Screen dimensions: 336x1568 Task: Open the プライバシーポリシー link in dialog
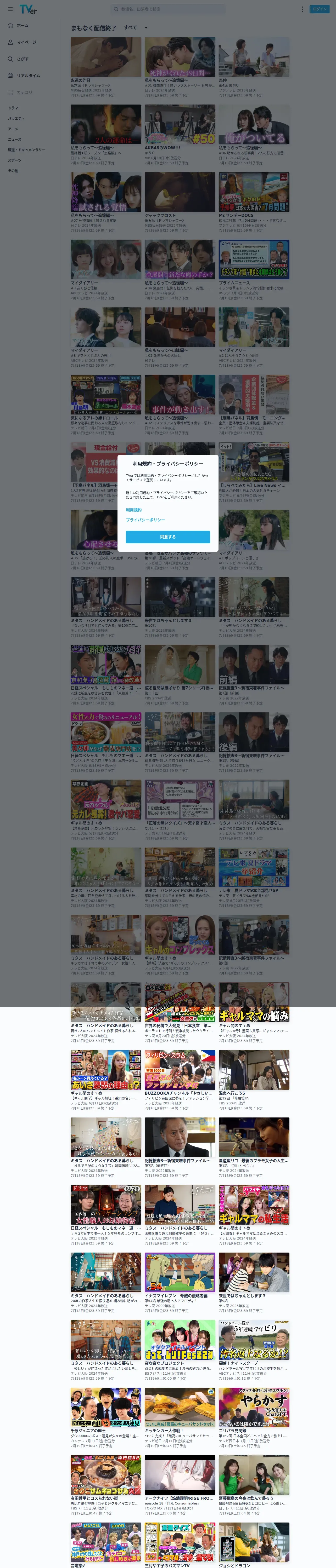tap(145, 520)
